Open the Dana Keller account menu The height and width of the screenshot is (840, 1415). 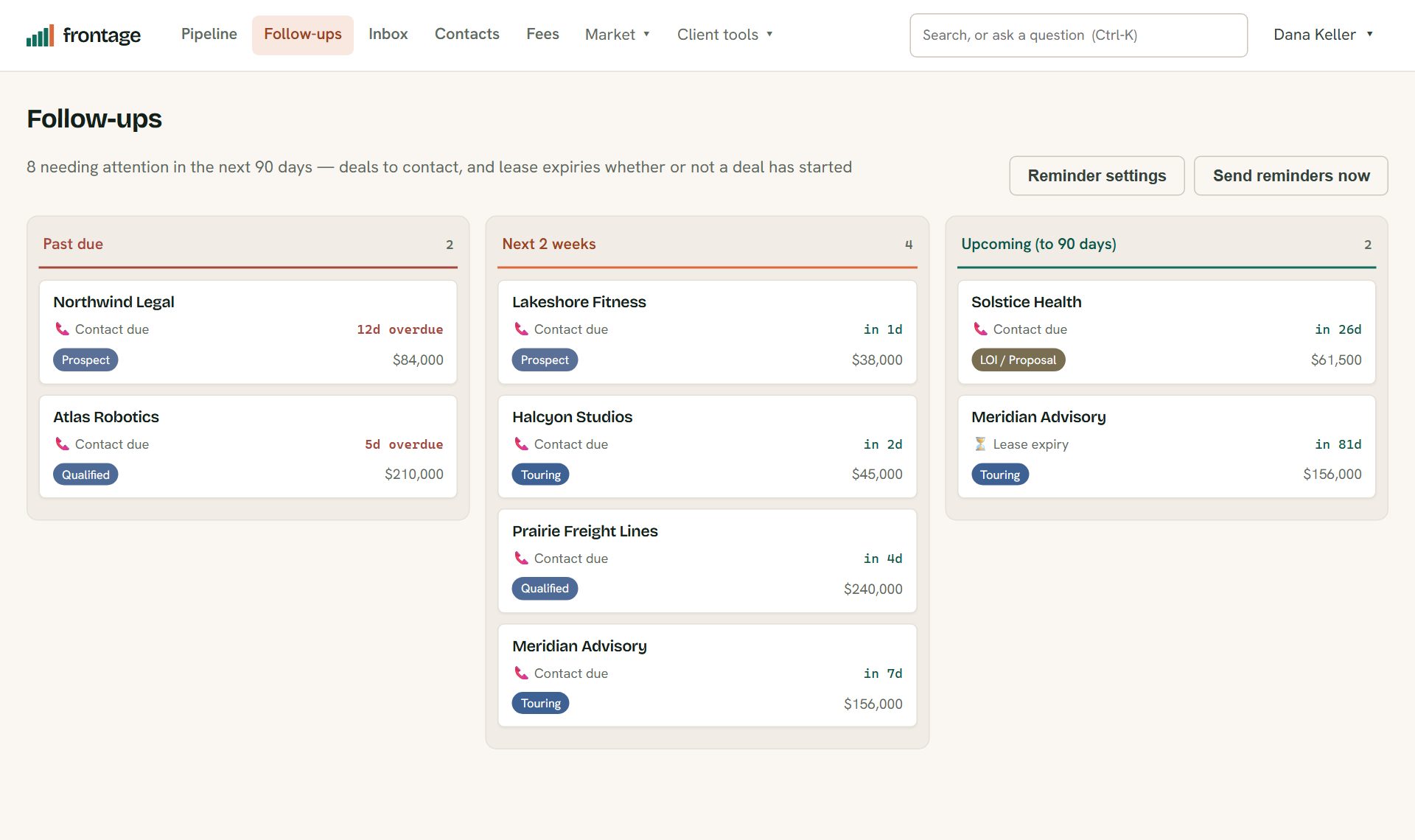coord(1324,35)
